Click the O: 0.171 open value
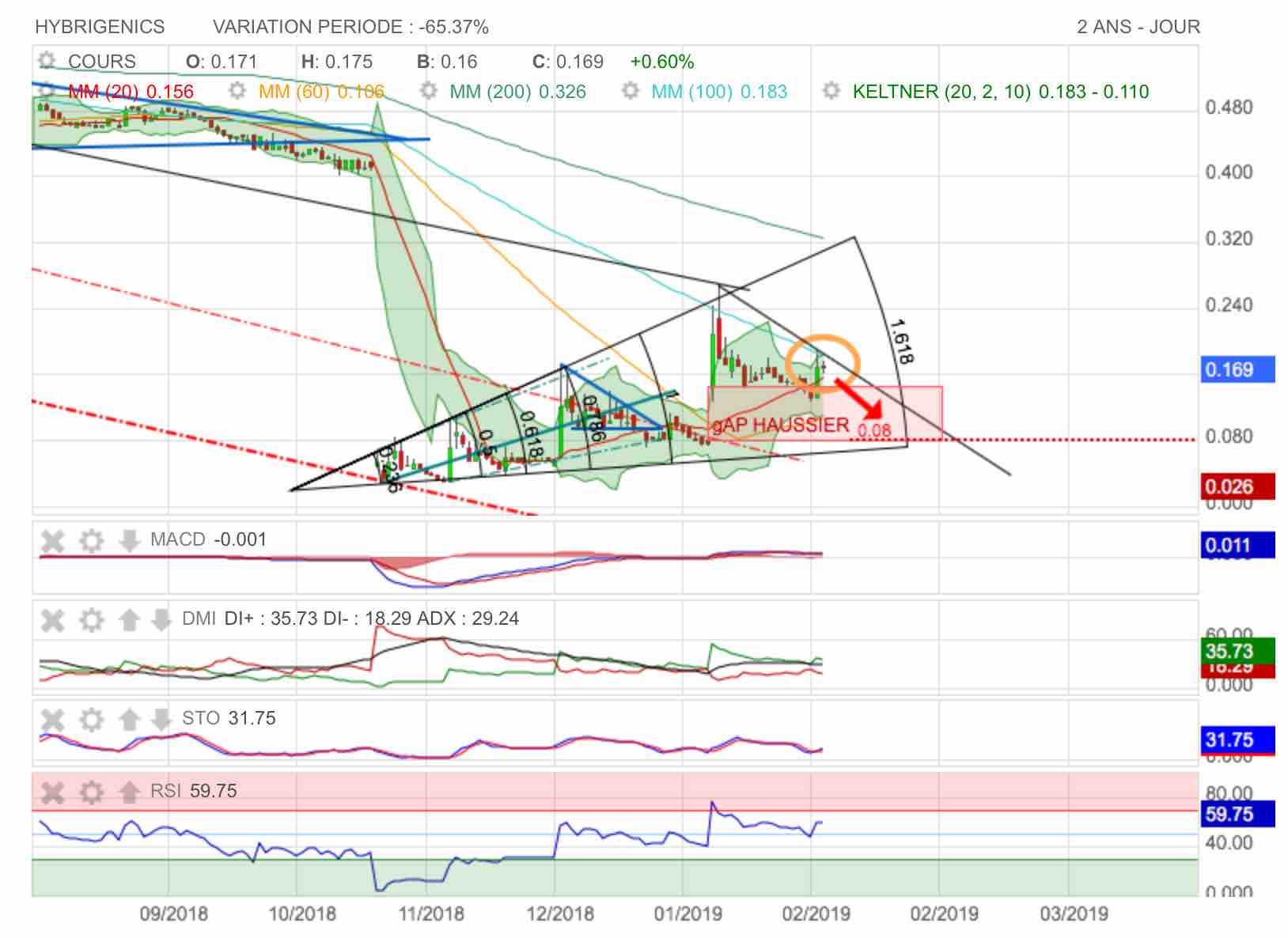 tap(222, 62)
